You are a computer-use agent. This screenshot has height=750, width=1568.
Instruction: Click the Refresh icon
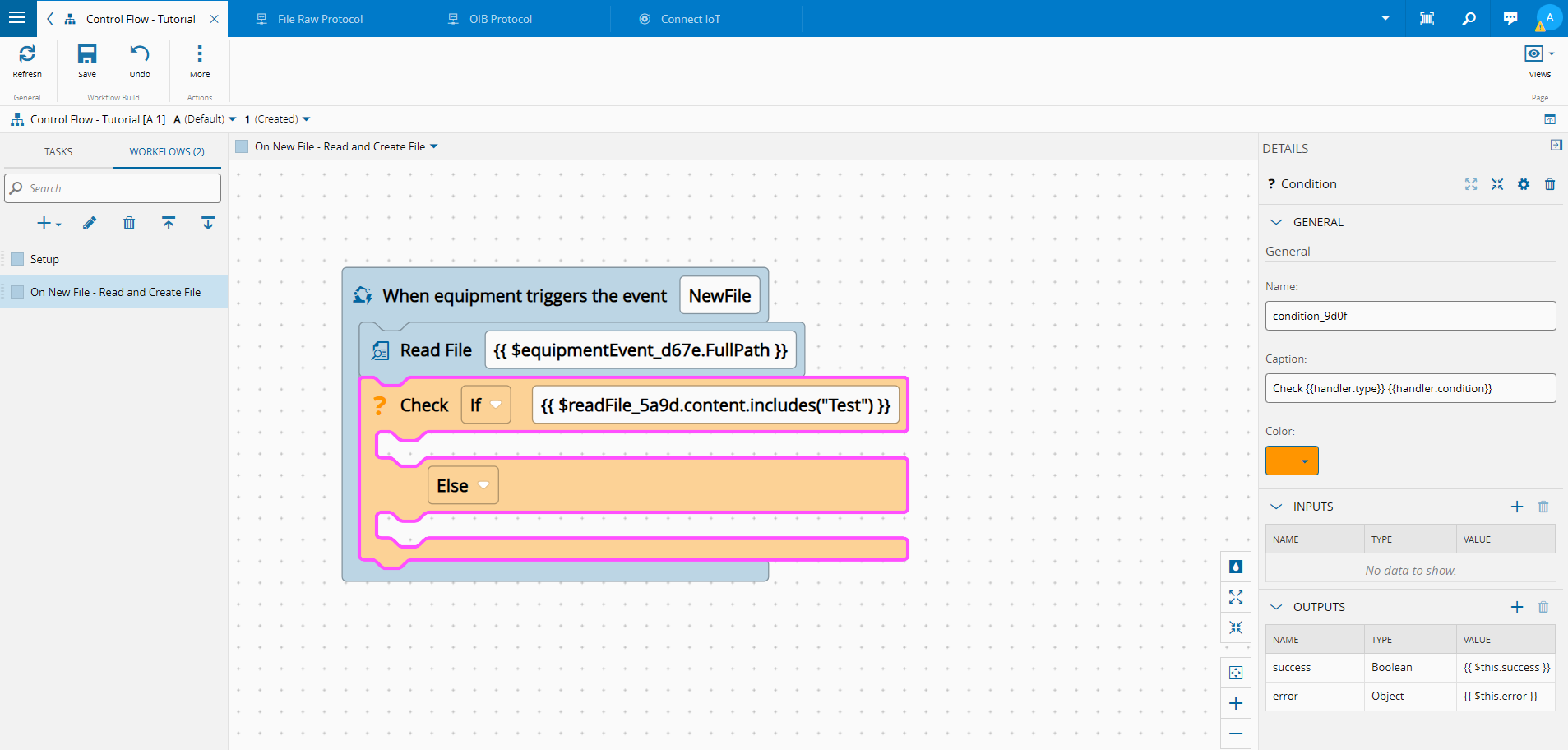click(x=27, y=54)
